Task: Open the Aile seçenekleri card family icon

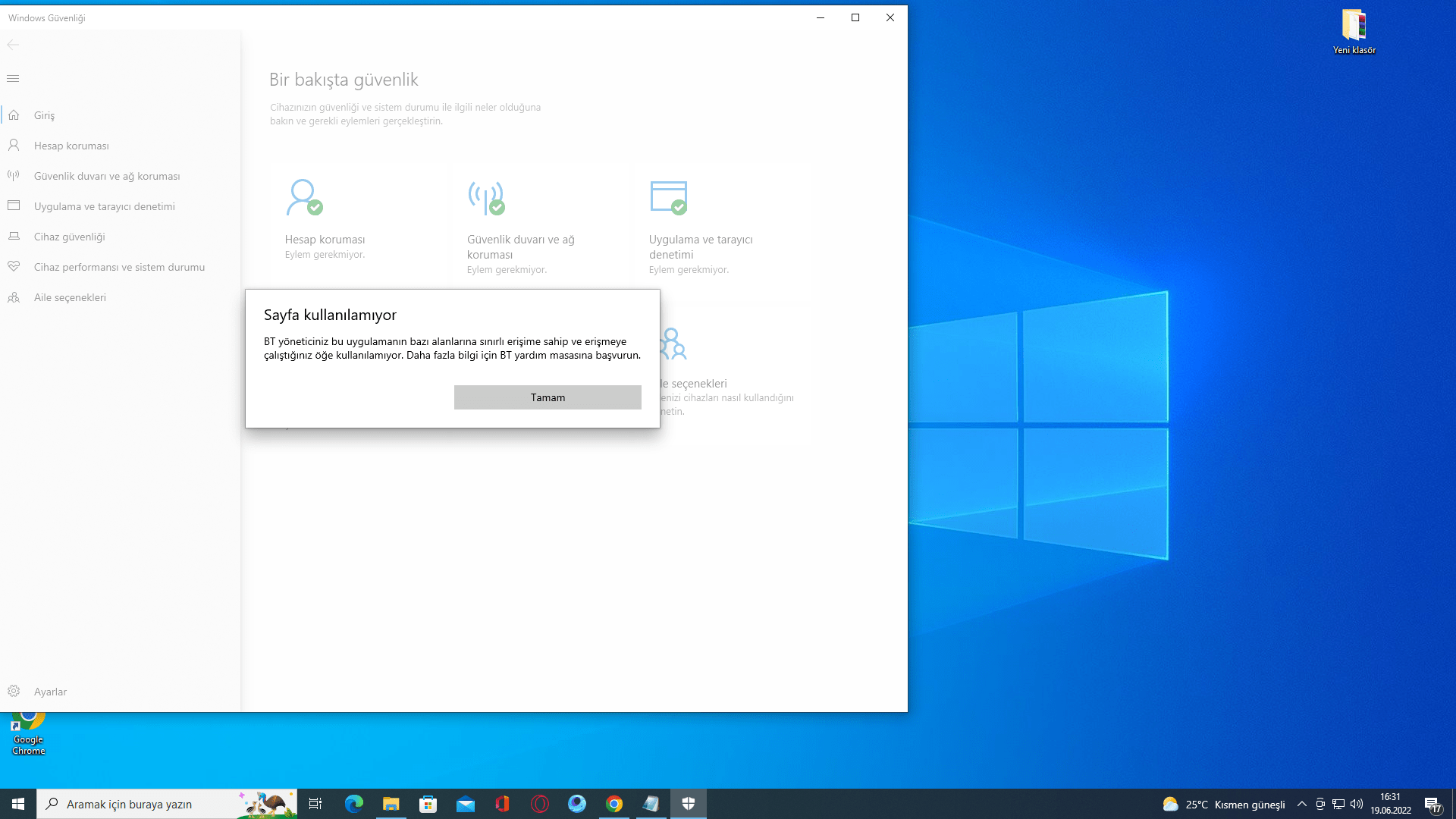Action: point(673,344)
